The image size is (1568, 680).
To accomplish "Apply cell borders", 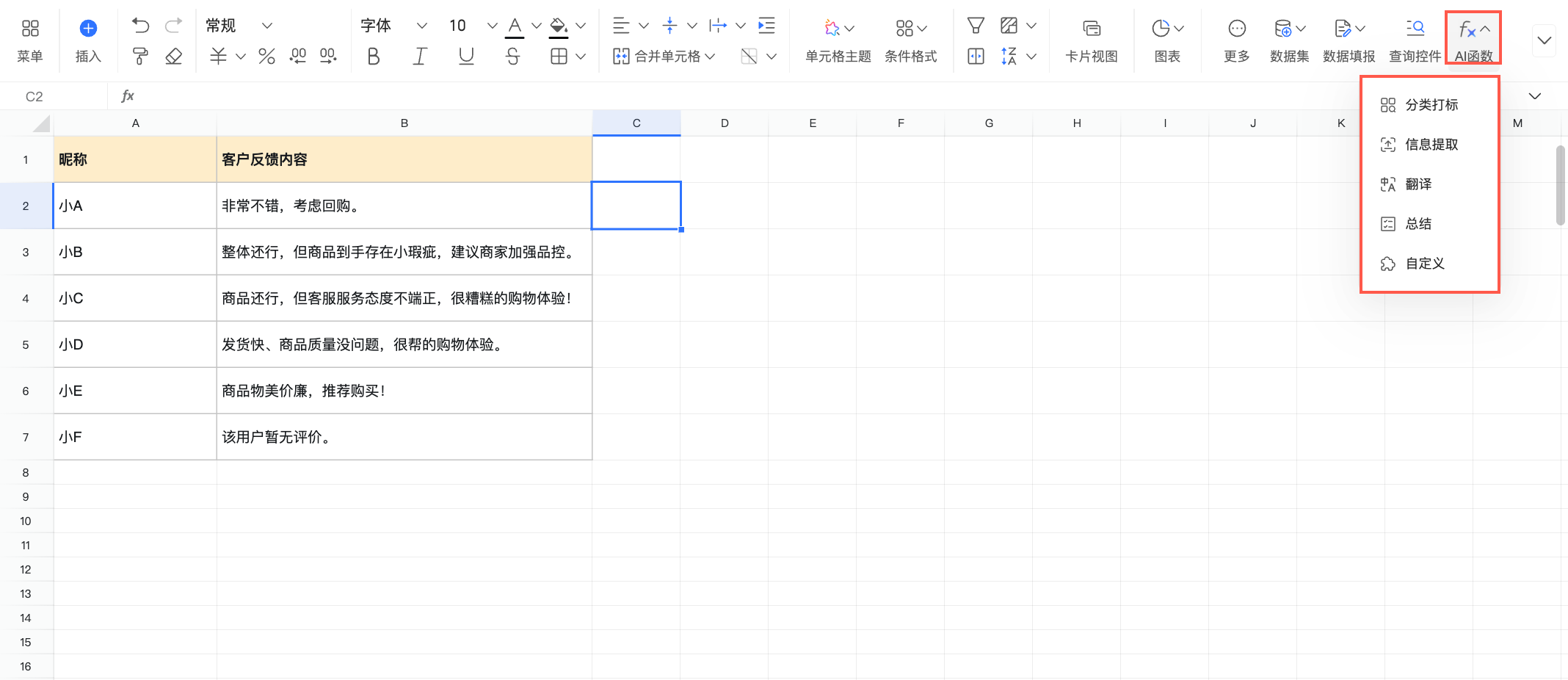I will tap(559, 56).
